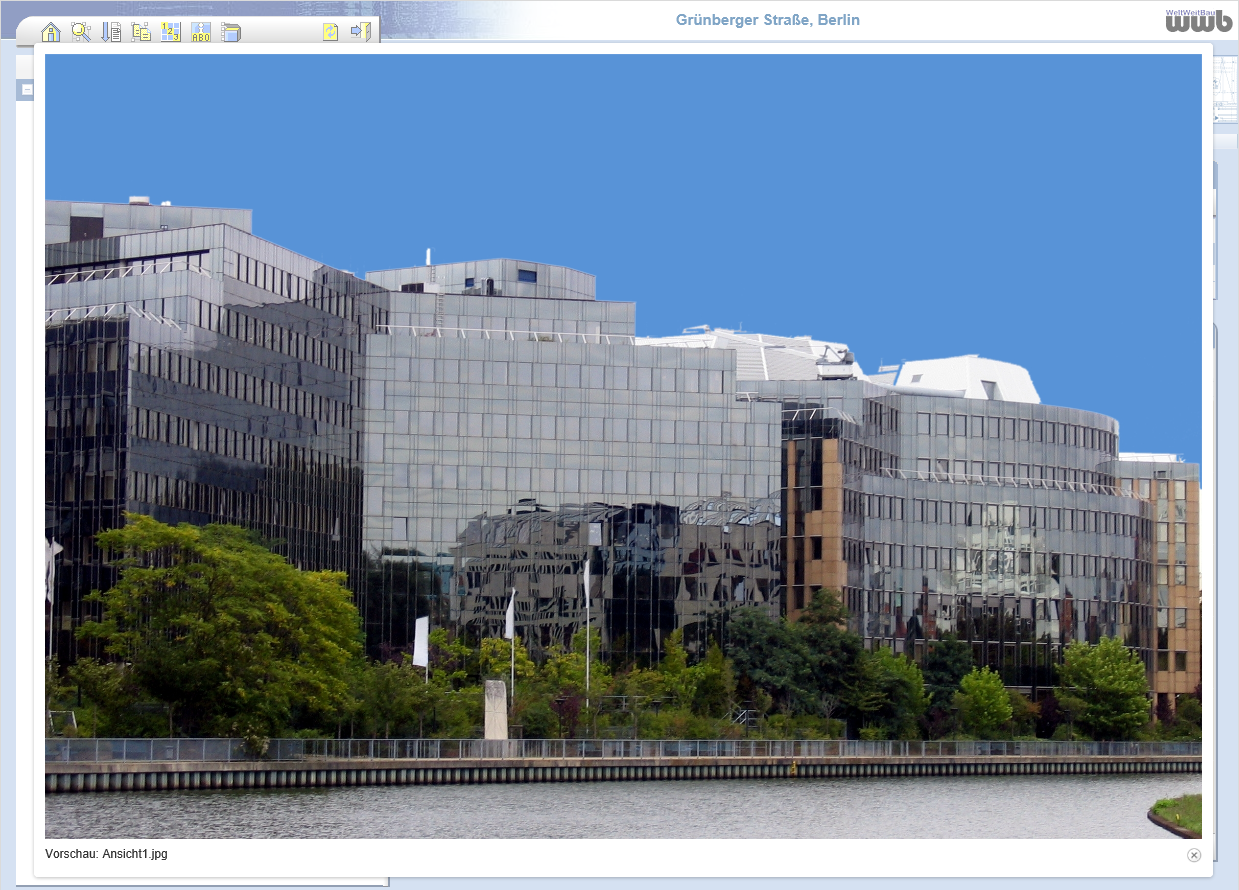Open the ABC info label icon

[x=201, y=32]
